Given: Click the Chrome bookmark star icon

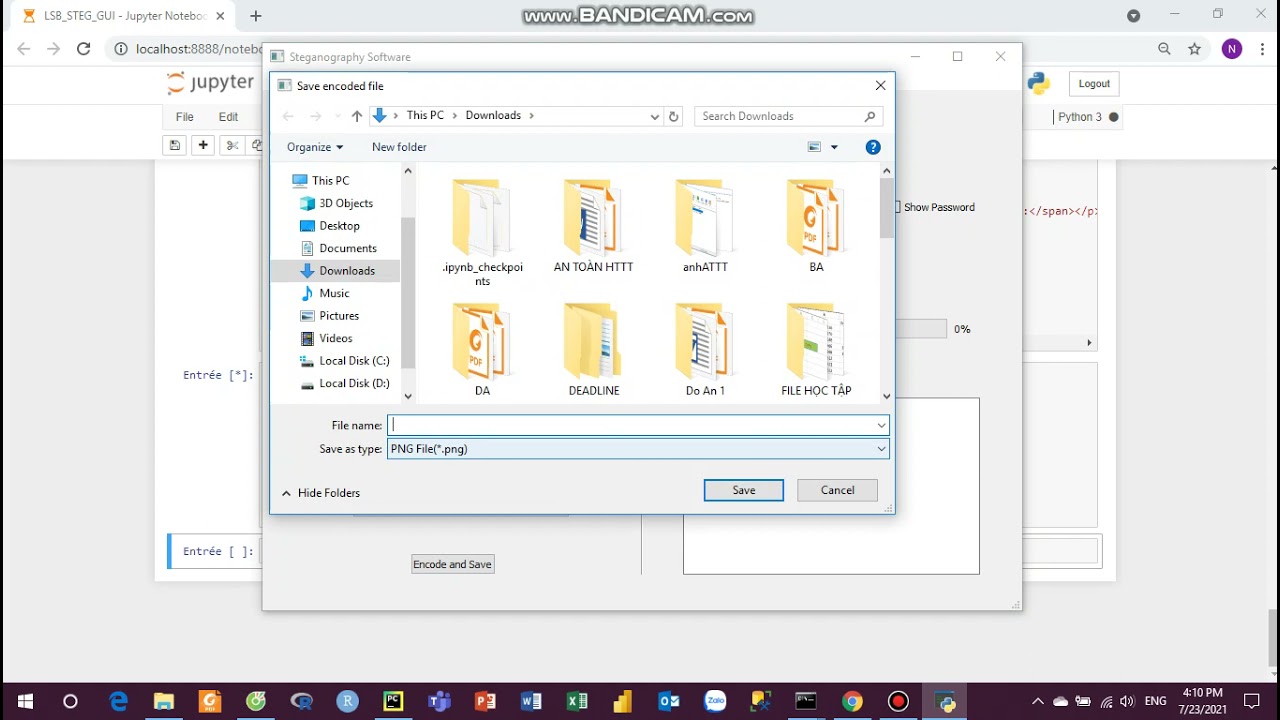Looking at the screenshot, I should click(x=1194, y=49).
